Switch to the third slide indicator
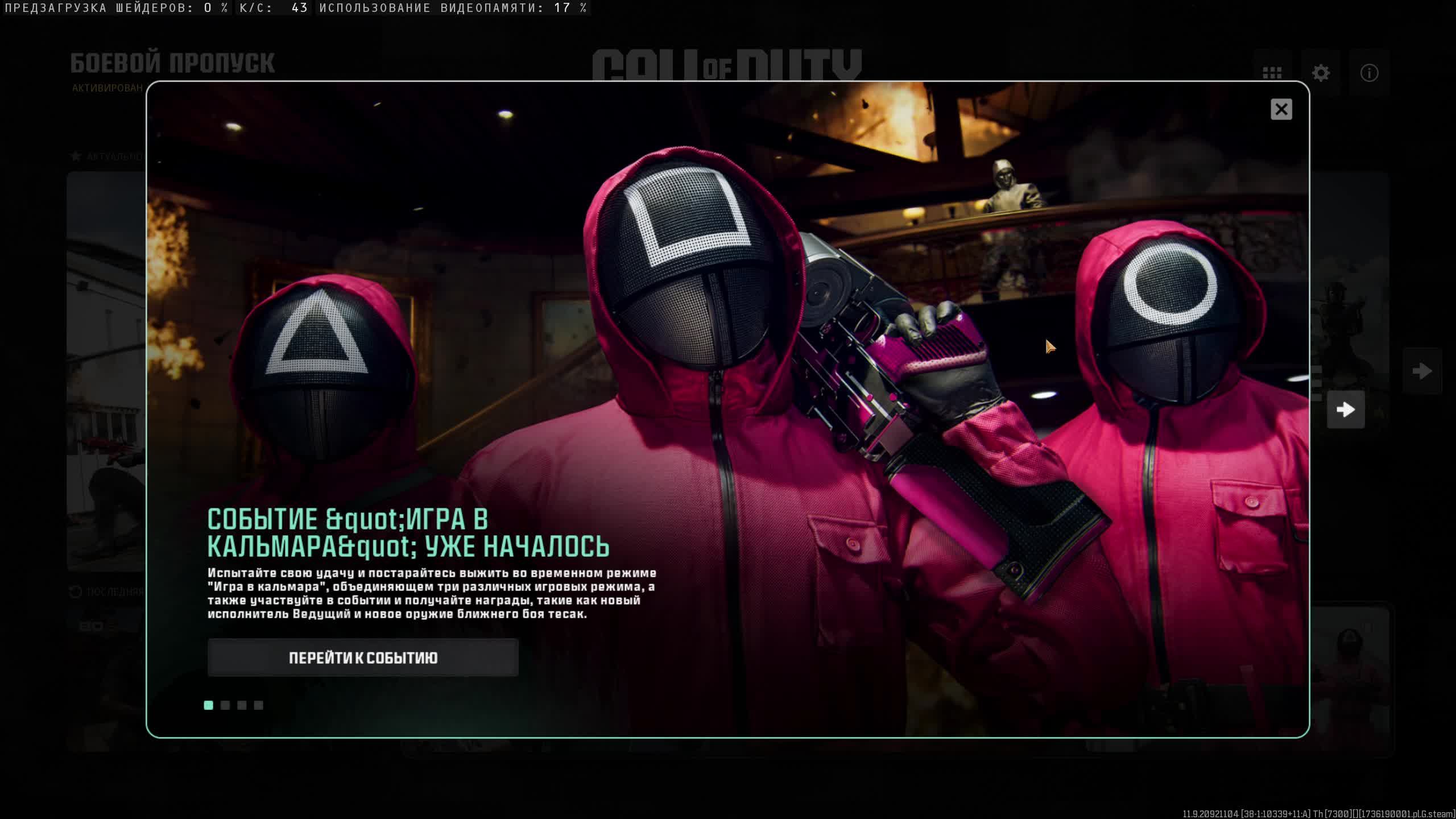1456x819 pixels. (242, 705)
